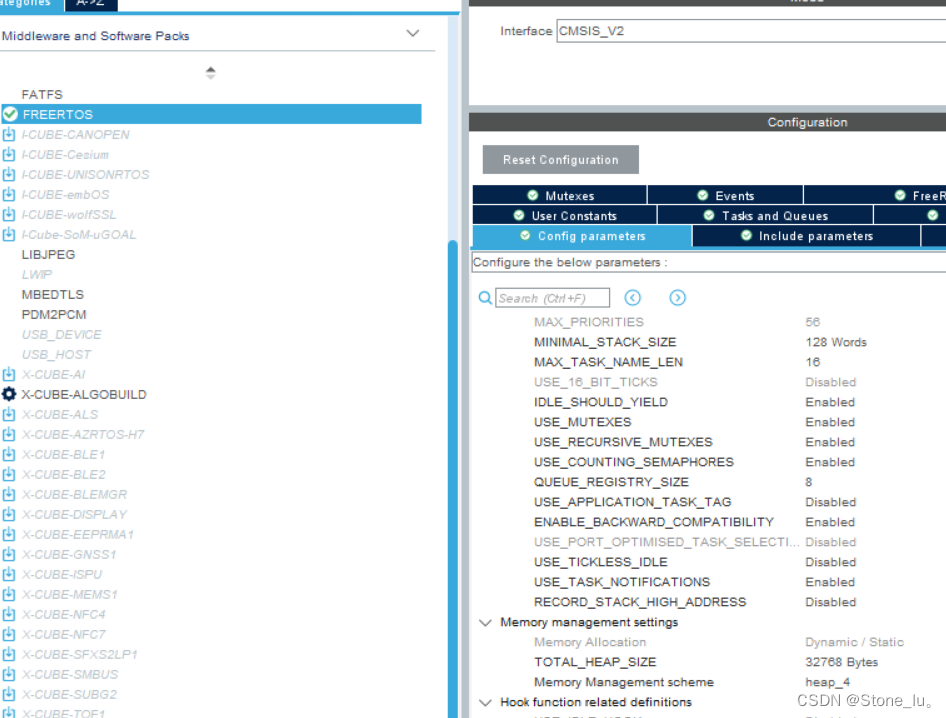The width and height of the screenshot is (946, 718).
Task: Collapse Middleware and Software Packs category
Action: (413, 33)
